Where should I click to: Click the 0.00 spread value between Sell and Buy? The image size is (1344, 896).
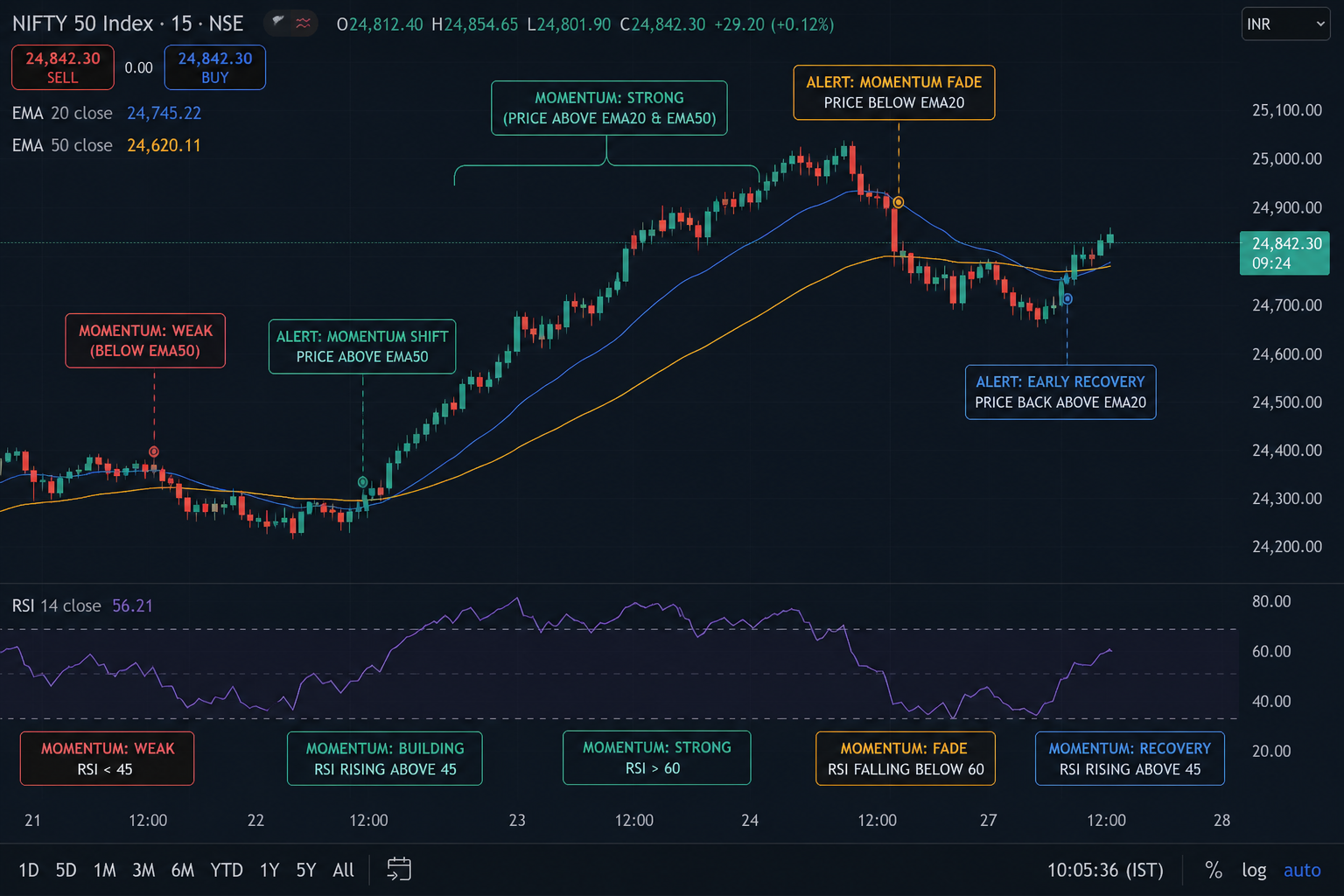point(138,67)
